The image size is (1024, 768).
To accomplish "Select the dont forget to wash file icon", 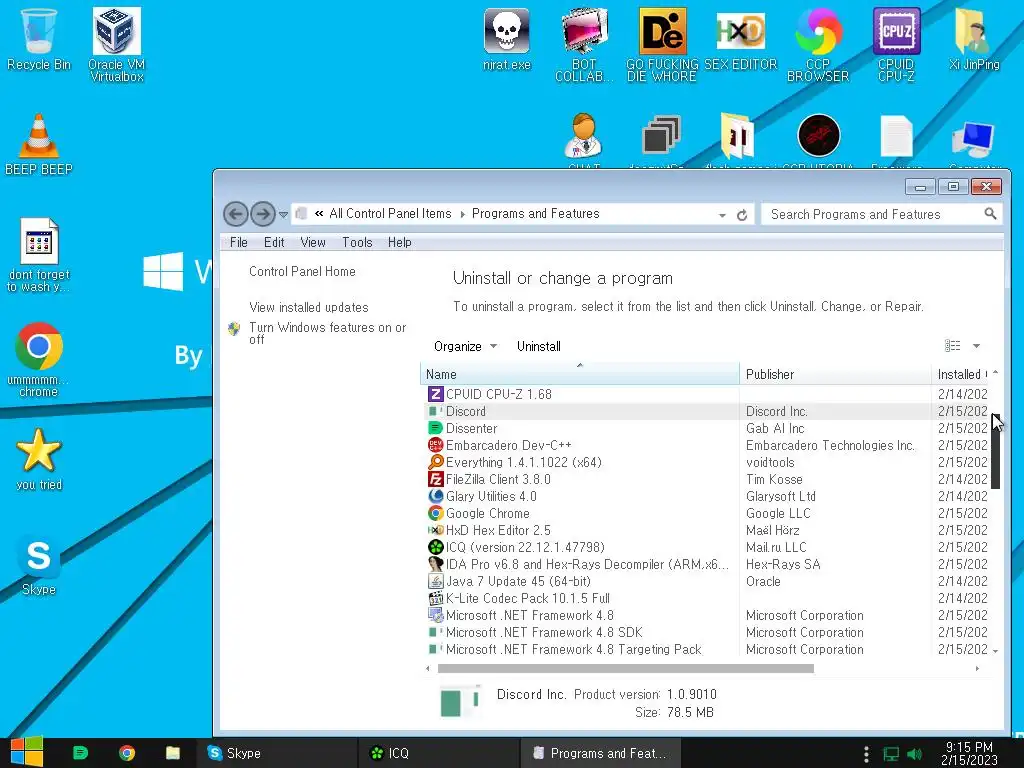I will 39,255.
